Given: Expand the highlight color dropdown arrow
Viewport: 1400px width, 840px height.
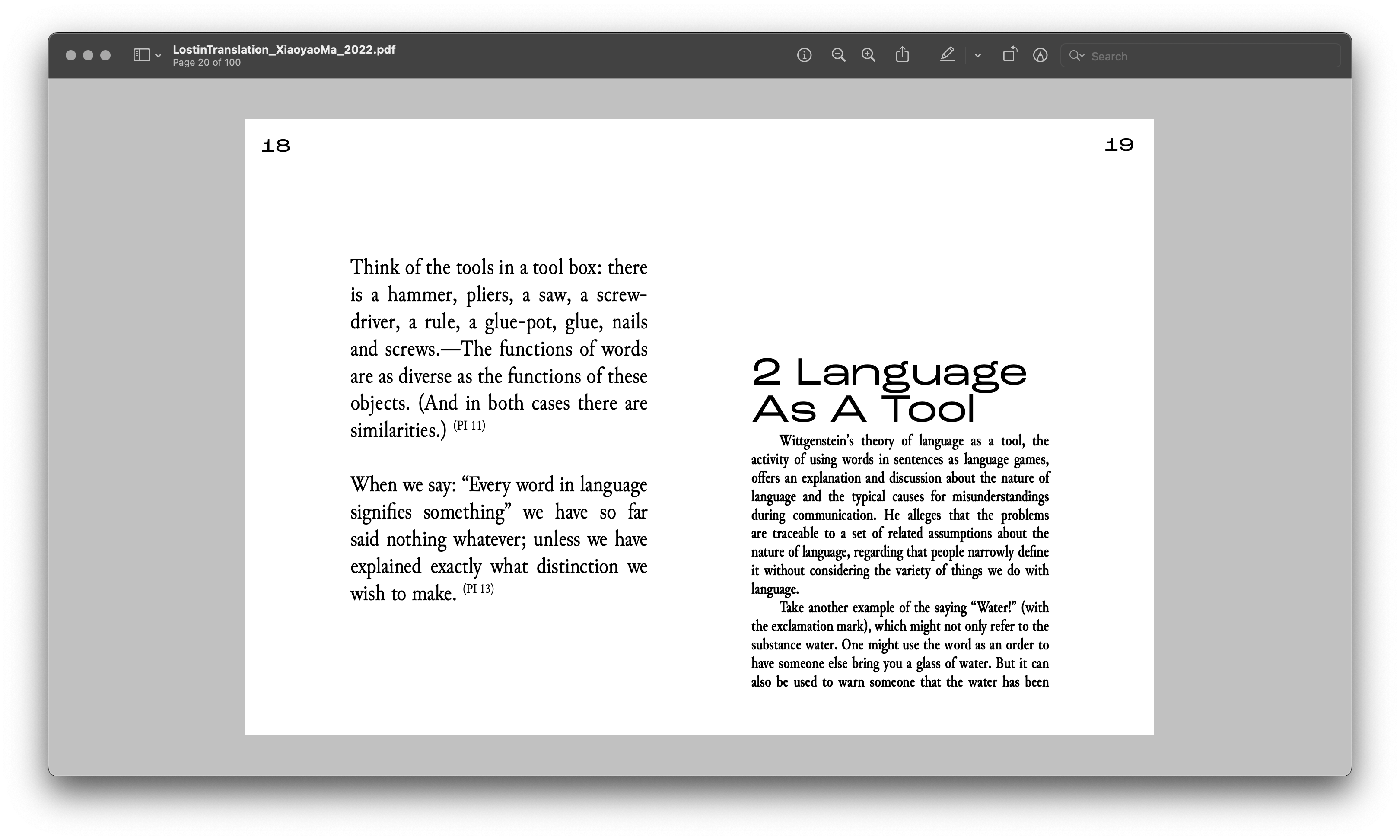Looking at the screenshot, I should click(x=978, y=55).
